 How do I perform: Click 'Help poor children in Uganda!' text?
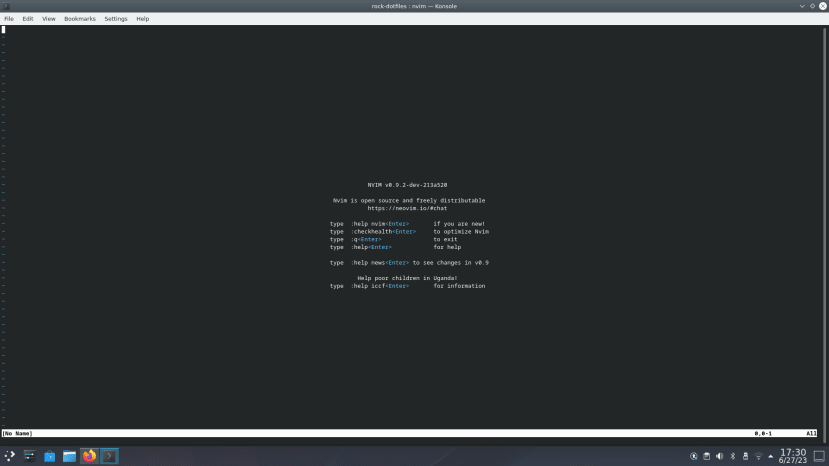(x=407, y=278)
